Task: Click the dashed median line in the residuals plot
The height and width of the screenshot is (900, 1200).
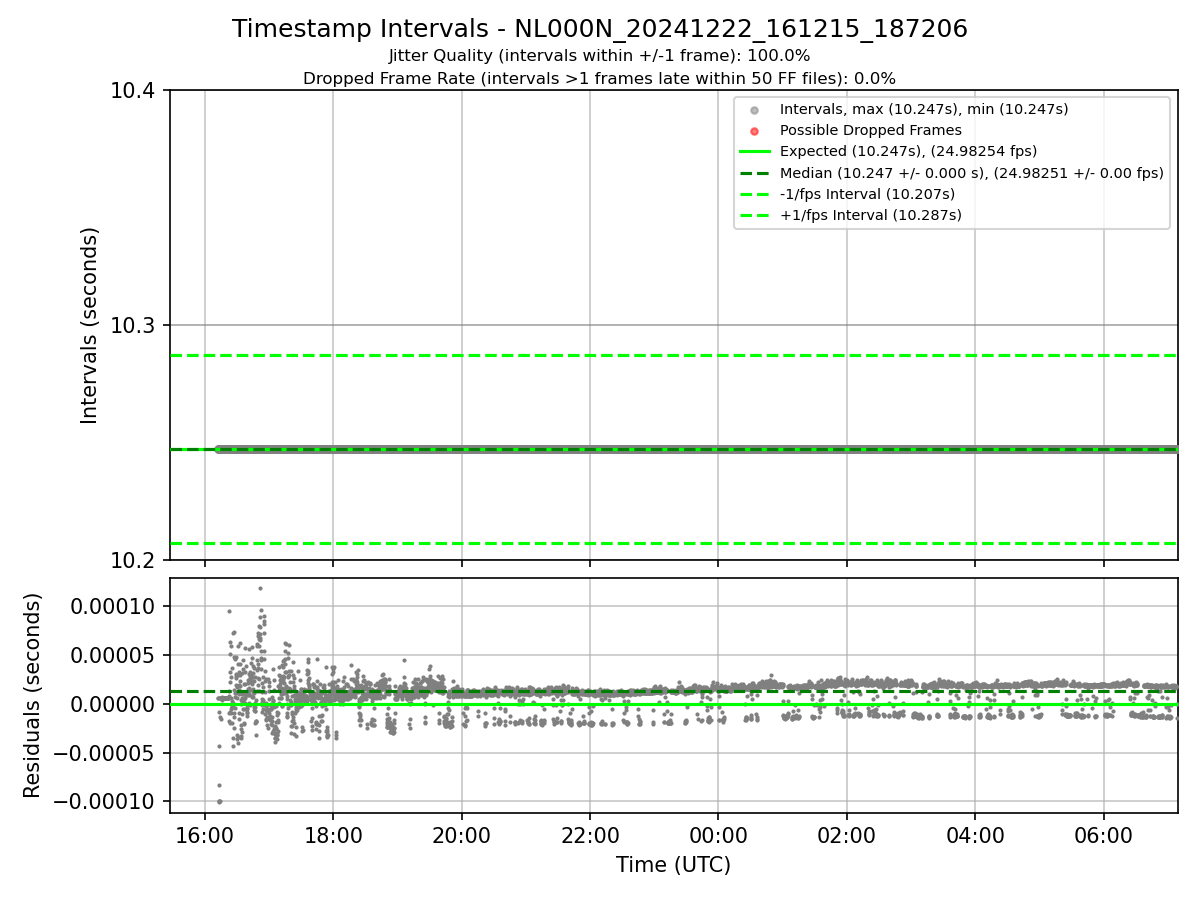Action: coord(673,691)
